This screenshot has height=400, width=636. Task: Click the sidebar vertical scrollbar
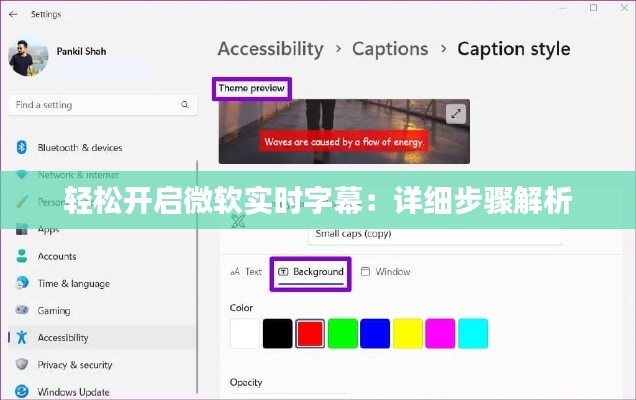(x=198, y=277)
